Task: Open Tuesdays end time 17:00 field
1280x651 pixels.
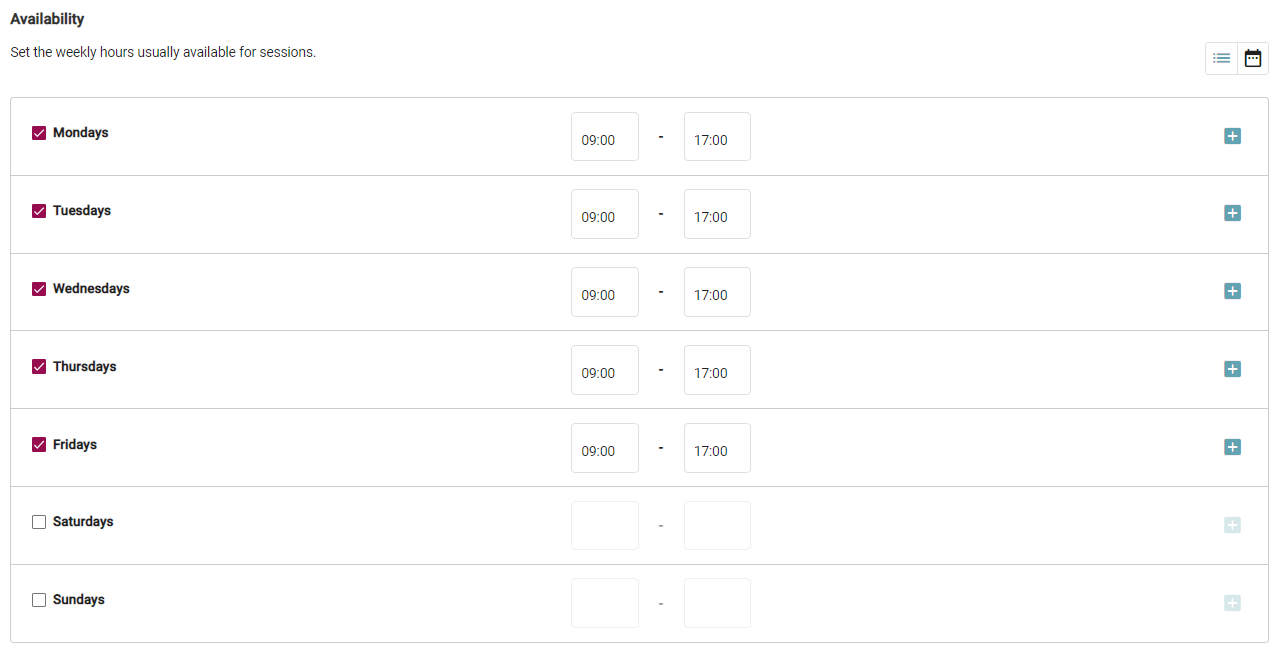Action: tap(717, 215)
